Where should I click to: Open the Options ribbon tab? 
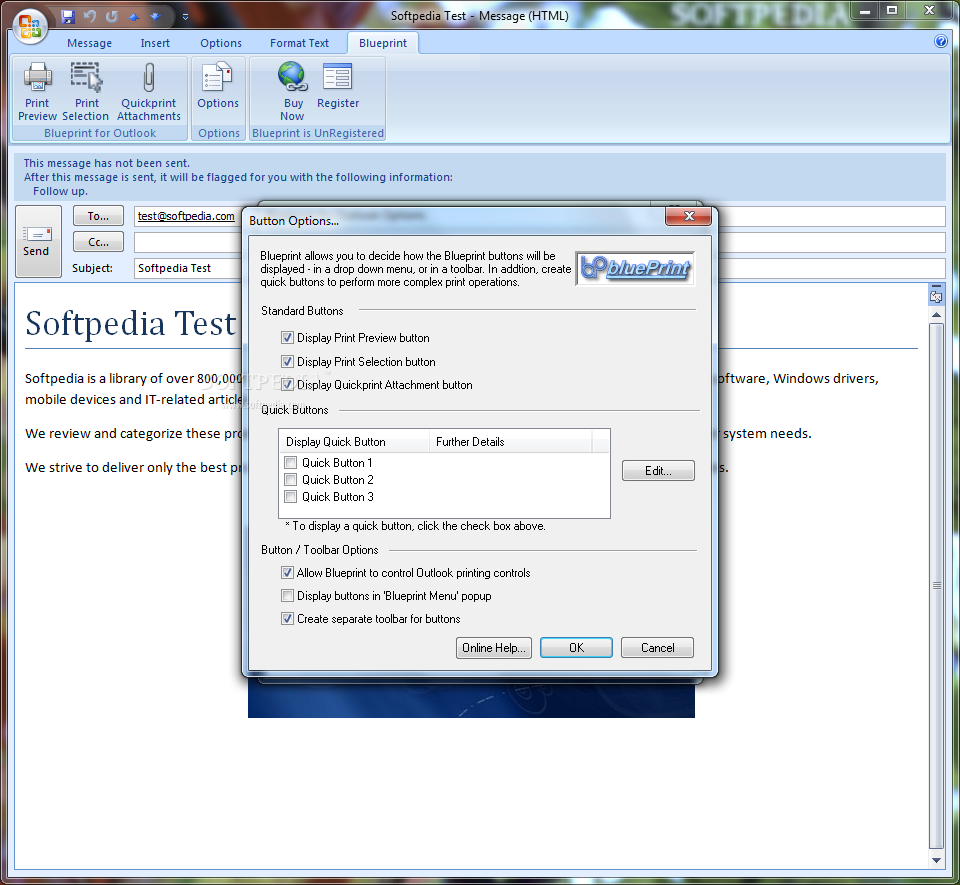click(x=221, y=43)
